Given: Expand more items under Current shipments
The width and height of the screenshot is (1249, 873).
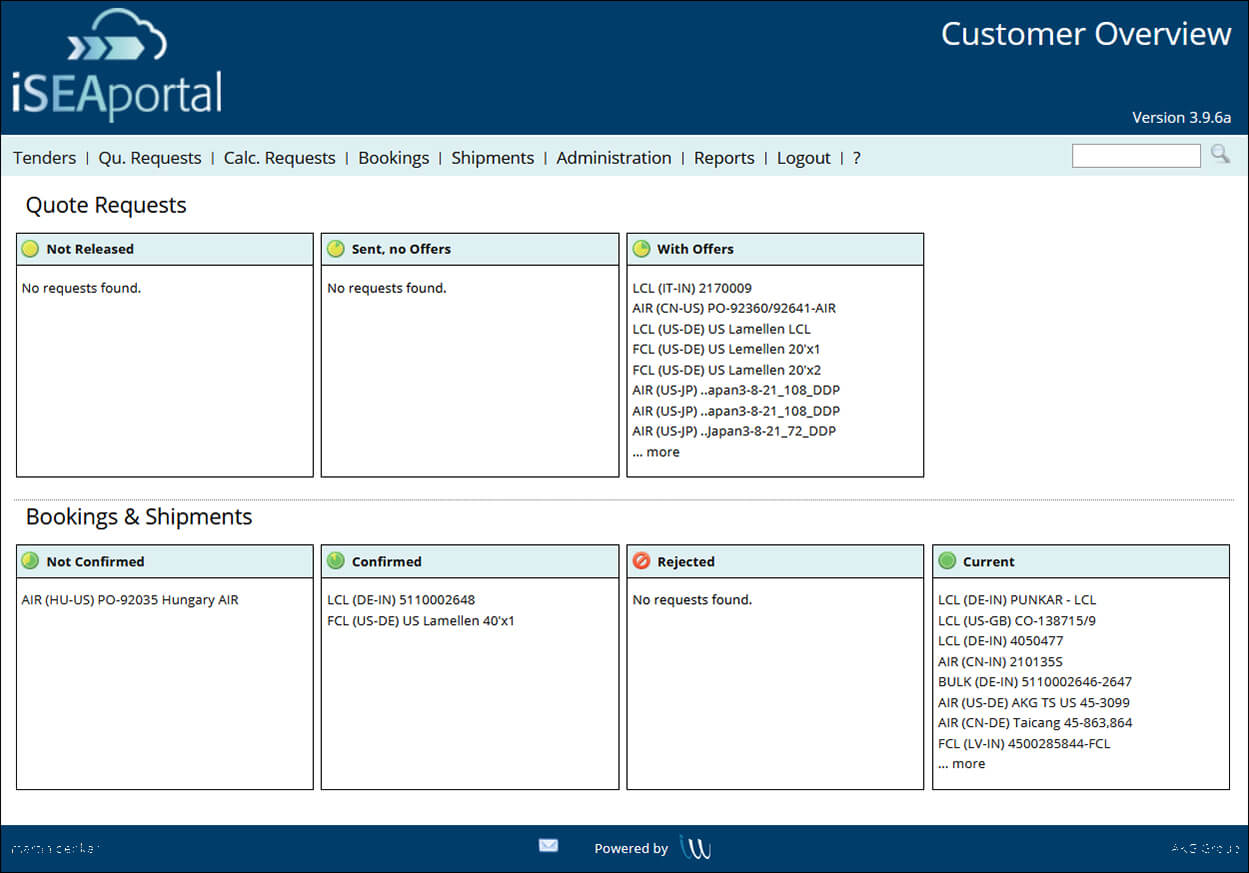Looking at the screenshot, I should tap(961, 764).
